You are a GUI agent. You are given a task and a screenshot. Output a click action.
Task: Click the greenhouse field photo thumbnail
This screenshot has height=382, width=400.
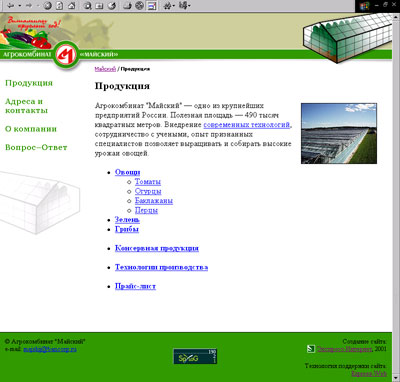pyautogui.click(x=339, y=133)
